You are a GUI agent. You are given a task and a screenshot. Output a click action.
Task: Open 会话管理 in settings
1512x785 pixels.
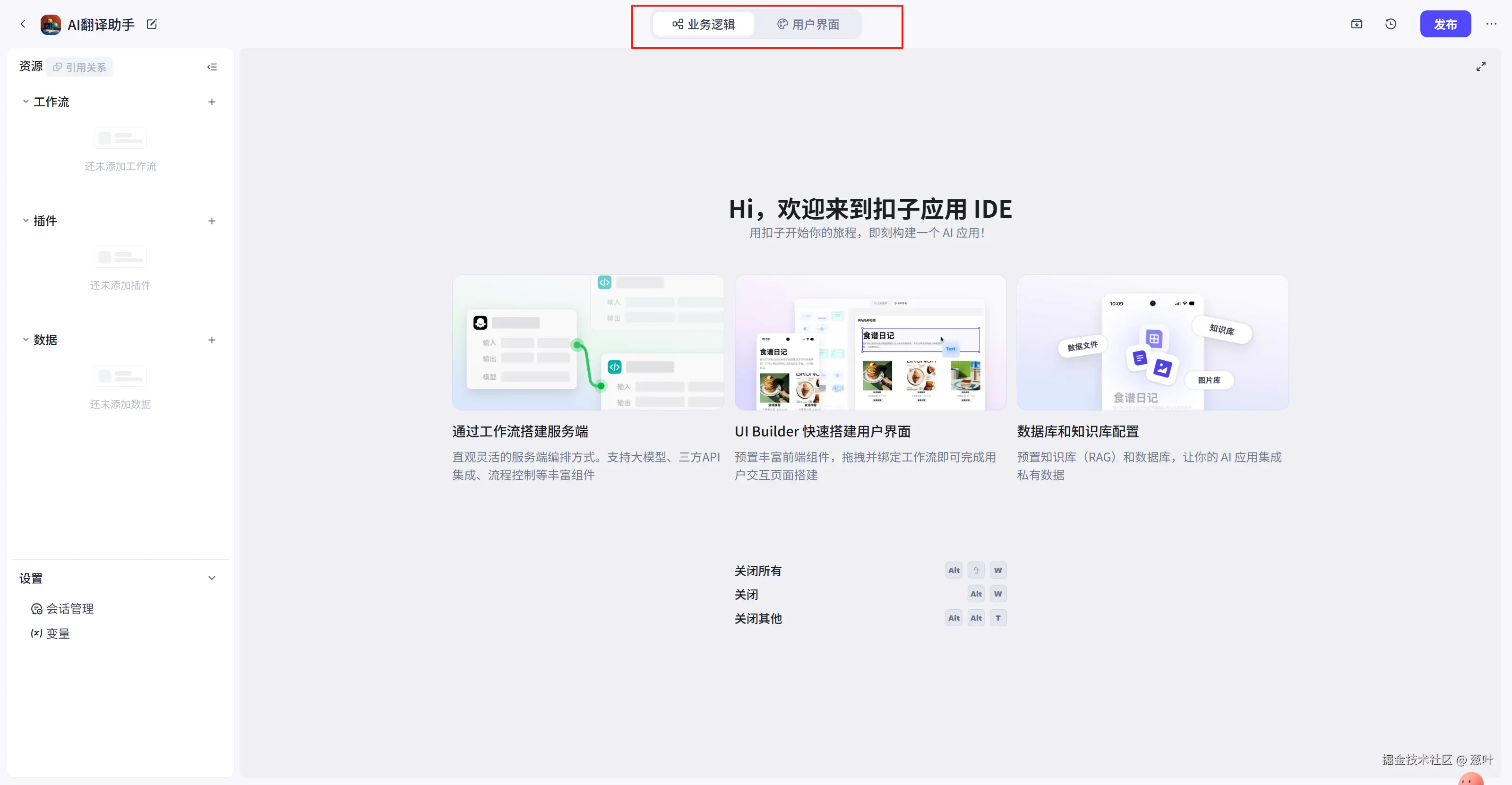(63, 608)
